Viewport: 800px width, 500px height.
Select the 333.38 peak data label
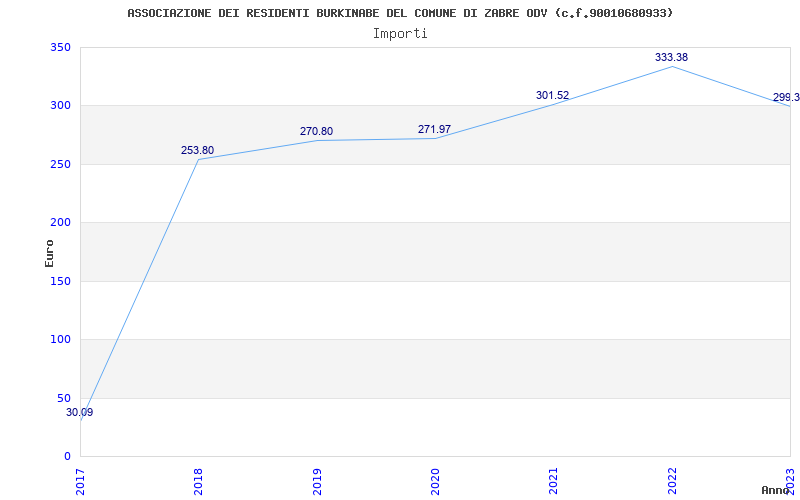click(671, 57)
